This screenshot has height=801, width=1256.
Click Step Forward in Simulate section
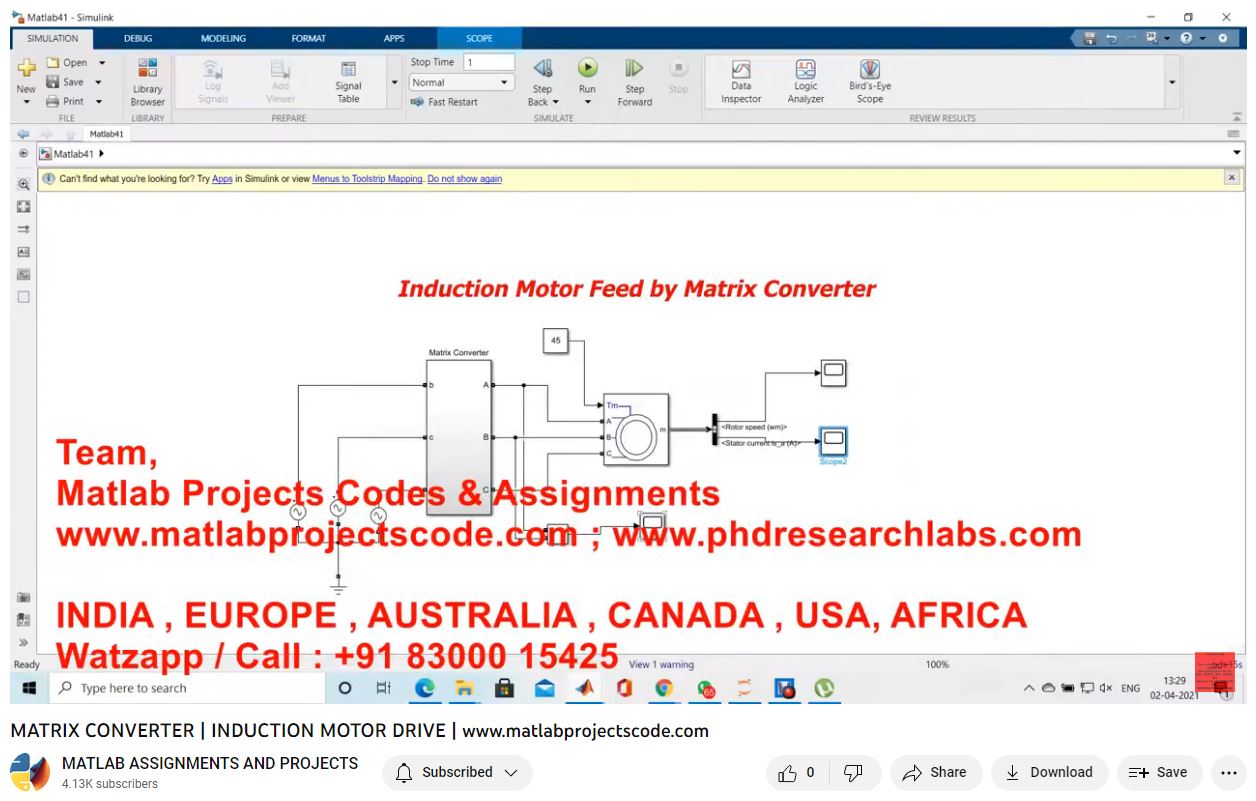coord(634,82)
